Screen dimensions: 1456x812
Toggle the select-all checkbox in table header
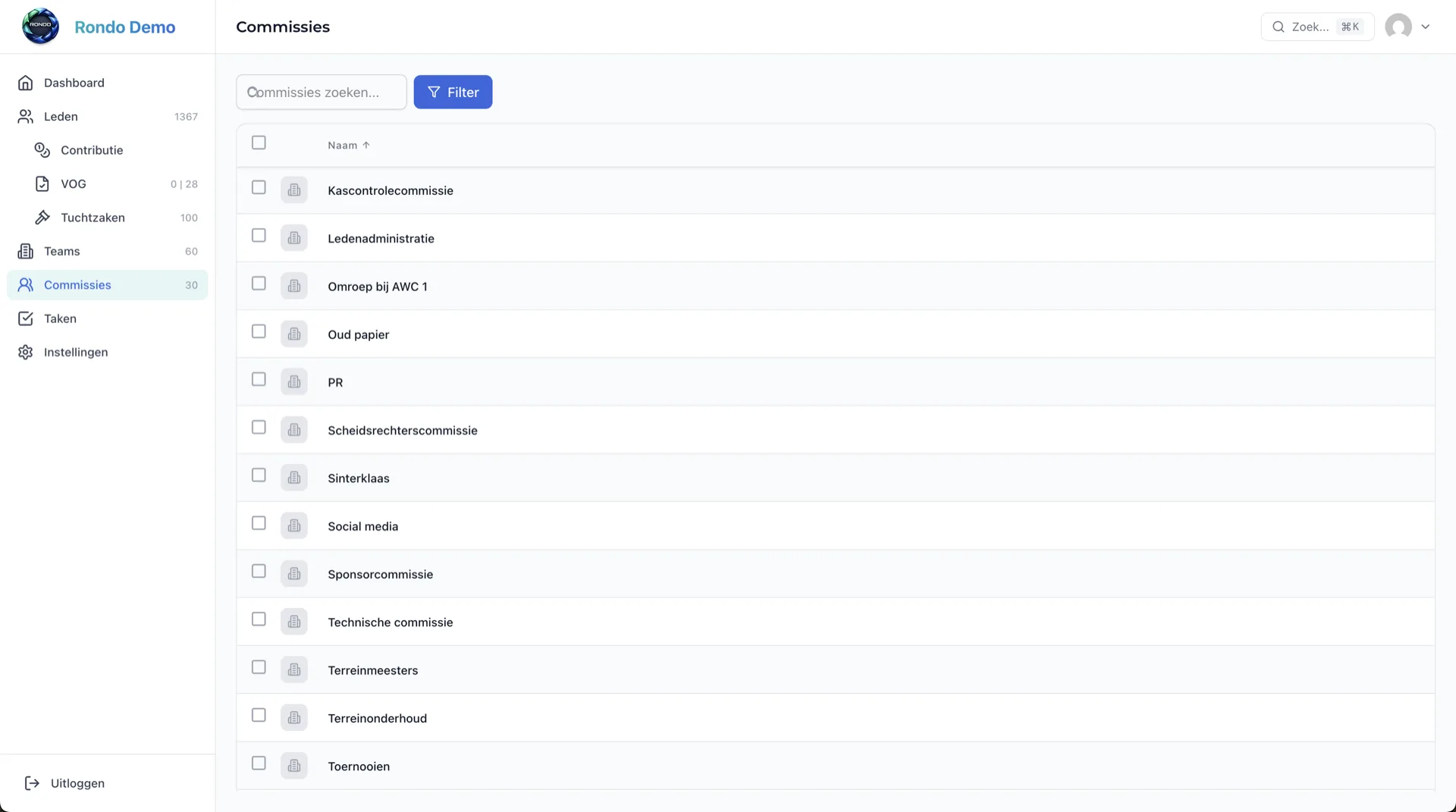pos(259,143)
